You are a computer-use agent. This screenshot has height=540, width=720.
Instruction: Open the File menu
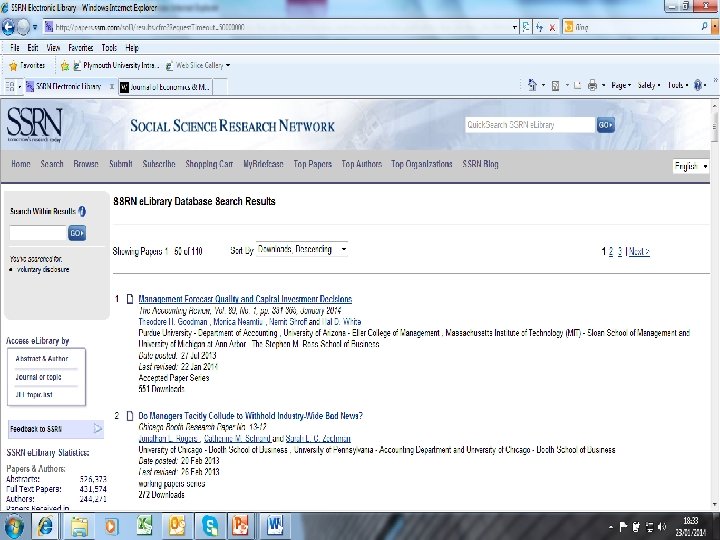pos(15,48)
